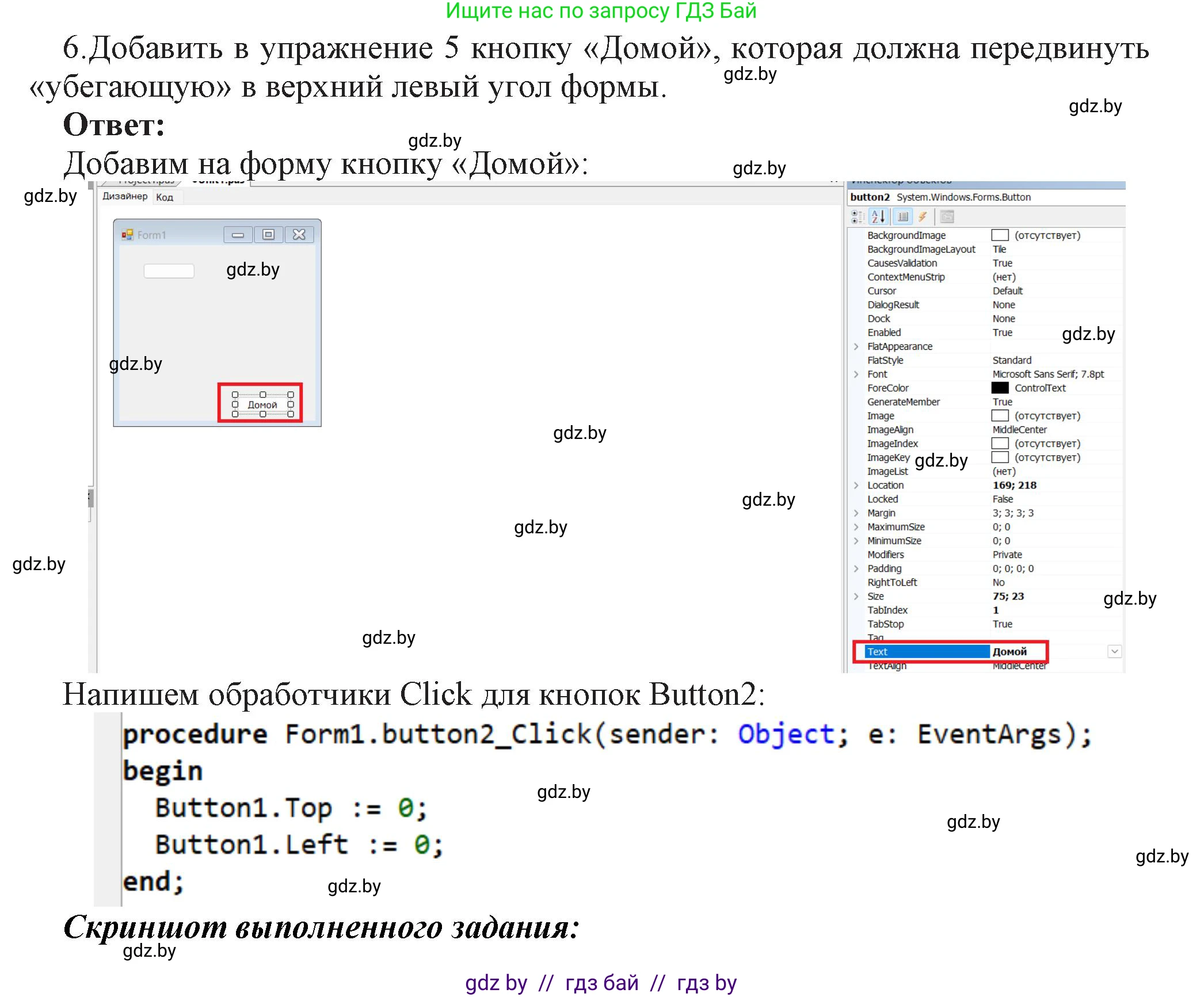Image resolution: width=1204 pixels, height=997 pixels.
Task: Edit the Text property value Домой
Action: 1009,651
